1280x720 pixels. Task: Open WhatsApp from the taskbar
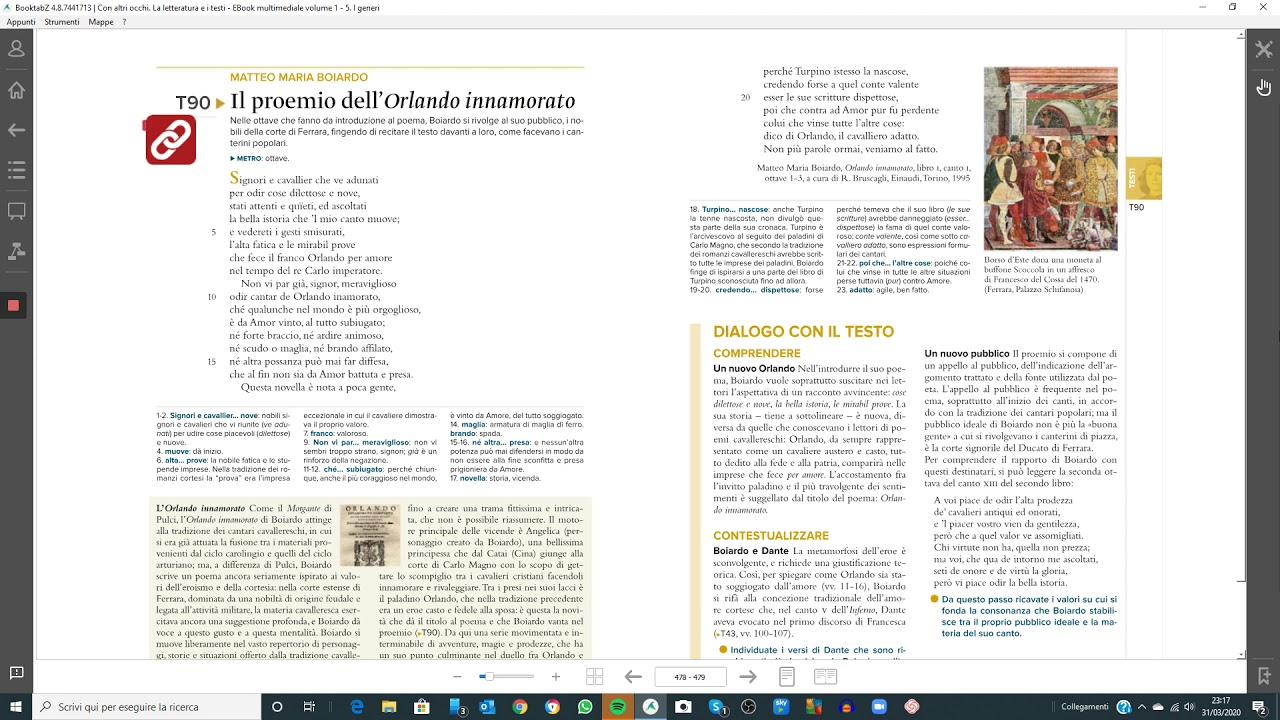585,706
